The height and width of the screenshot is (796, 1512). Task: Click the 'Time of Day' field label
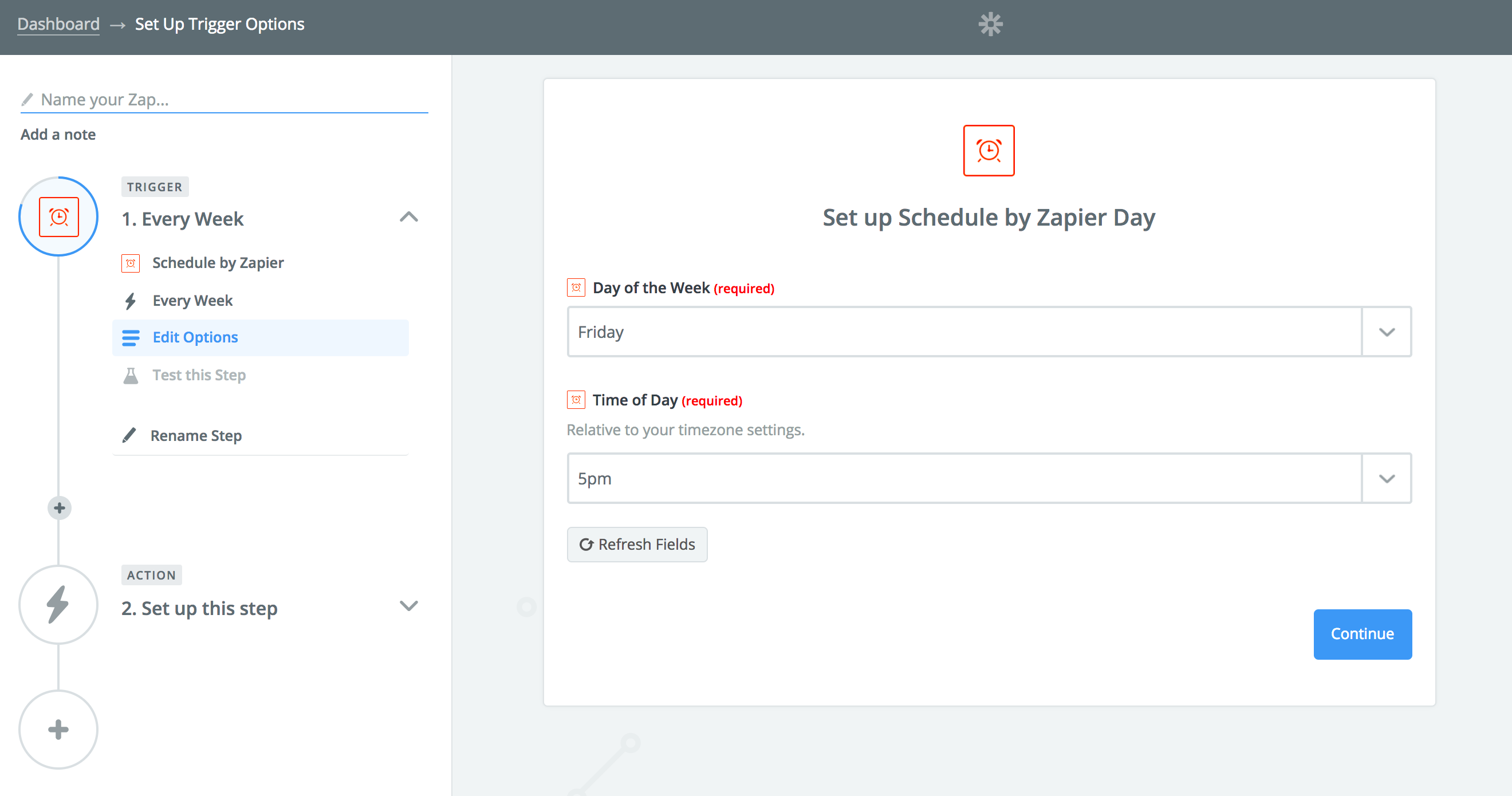[x=635, y=400]
